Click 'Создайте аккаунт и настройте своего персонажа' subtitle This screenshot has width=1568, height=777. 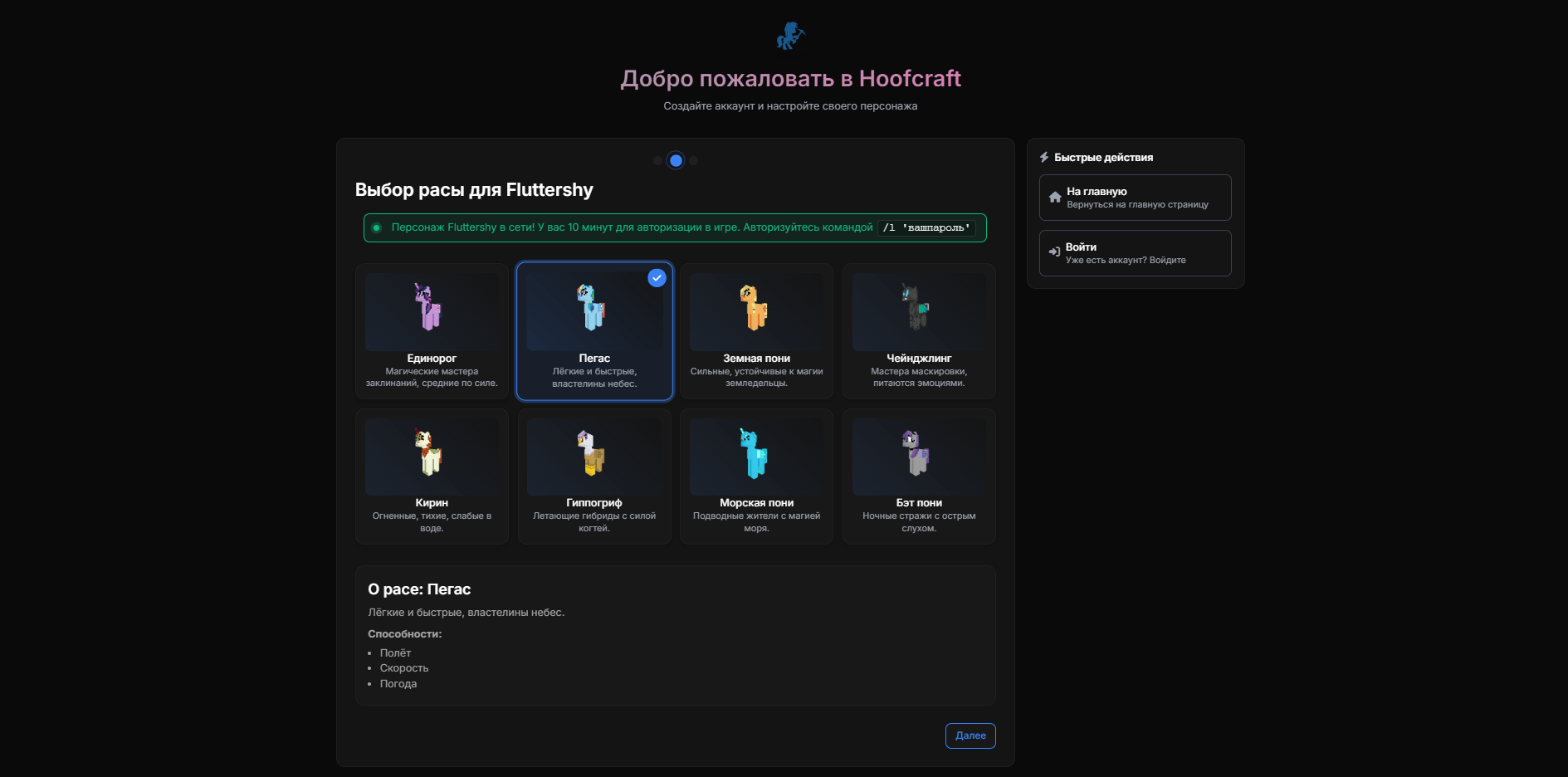[790, 106]
